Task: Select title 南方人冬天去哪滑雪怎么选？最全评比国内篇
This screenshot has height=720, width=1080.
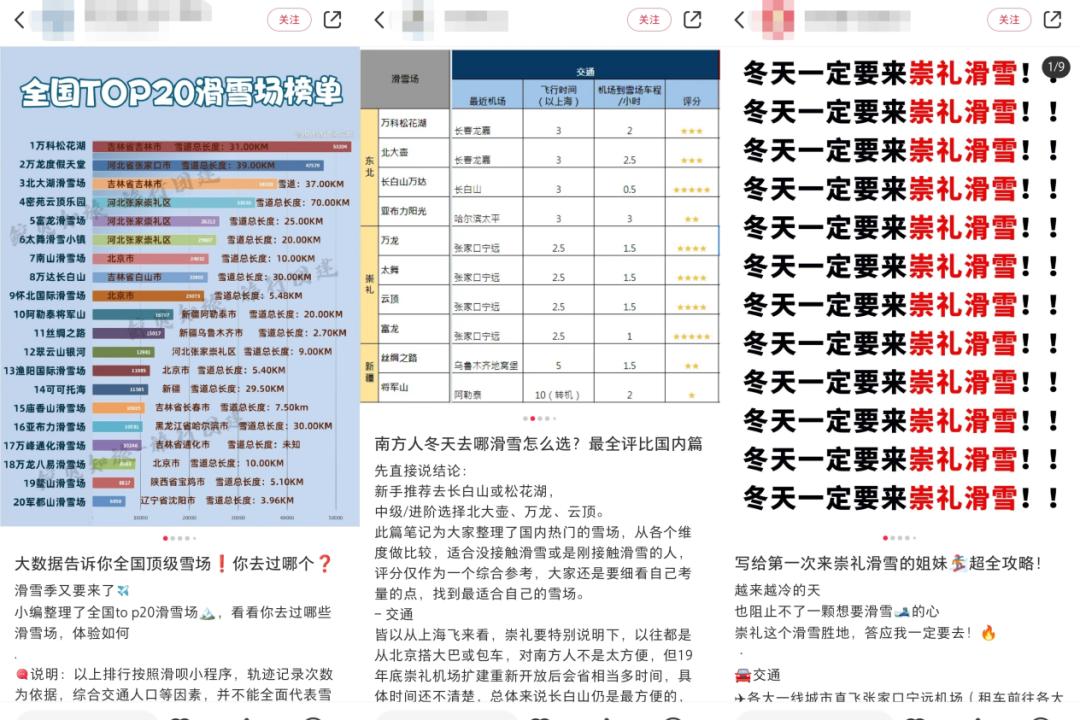Action: [539, 444]
